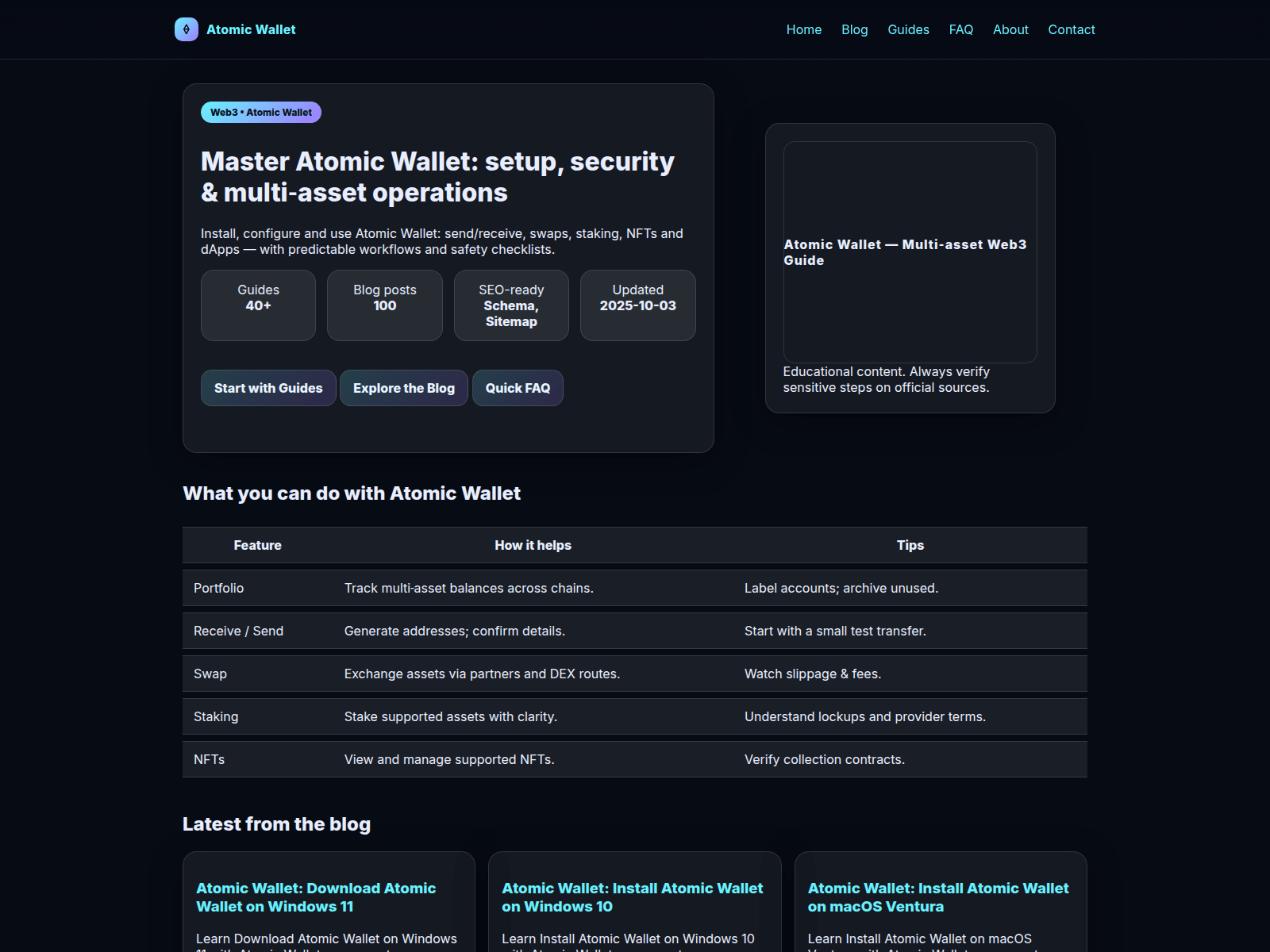Click the How it helps column header

pos(533,545)
